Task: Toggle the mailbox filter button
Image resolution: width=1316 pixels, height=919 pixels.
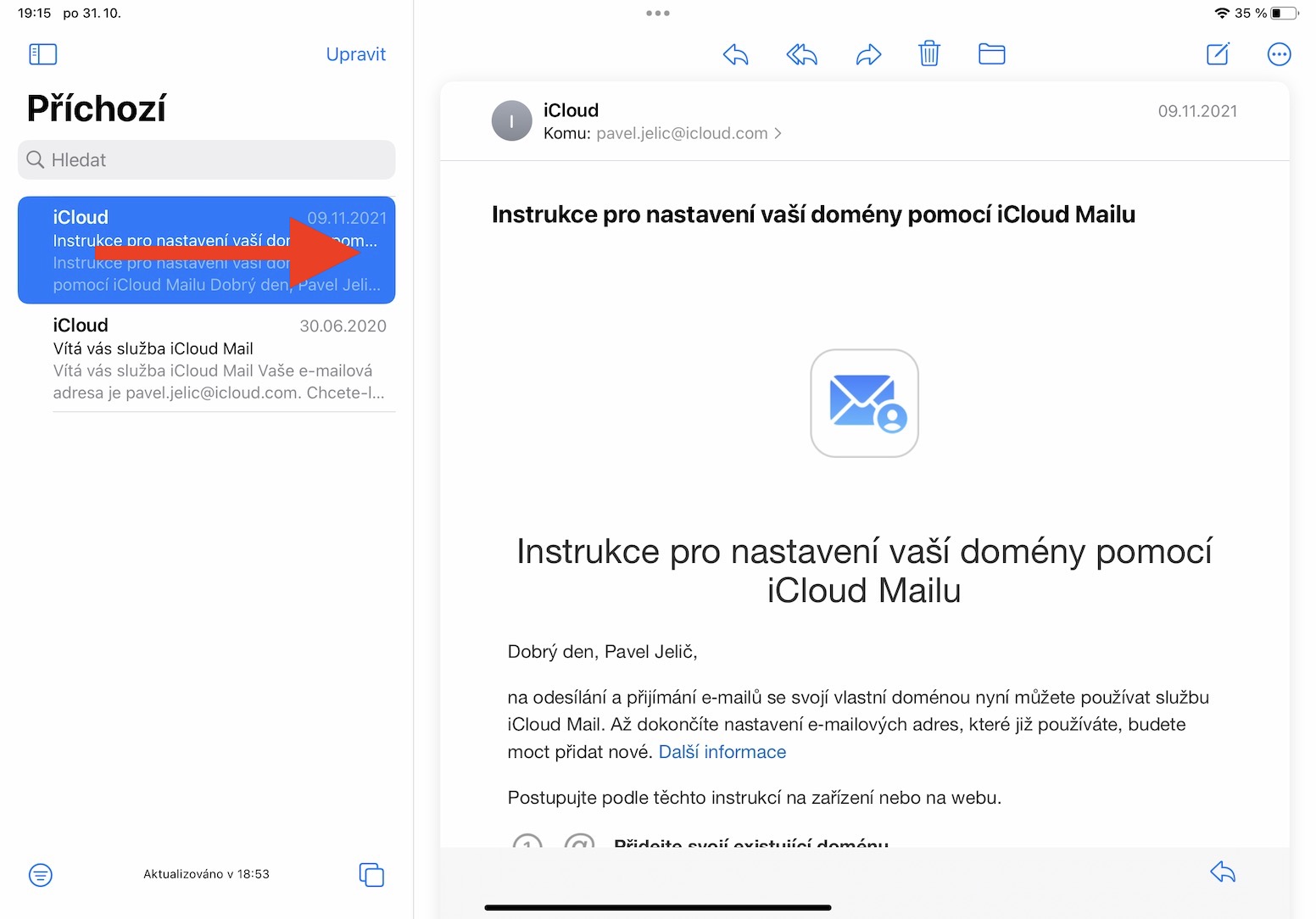Action: (x=41, y=874)
